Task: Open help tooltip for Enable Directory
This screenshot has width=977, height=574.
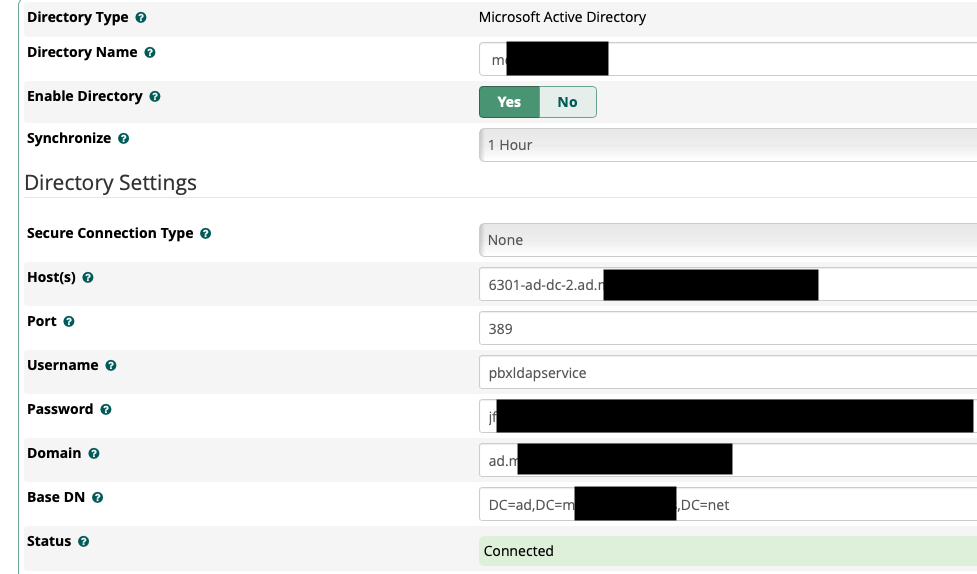Action: pyautogui.click(x=155, y=97)
